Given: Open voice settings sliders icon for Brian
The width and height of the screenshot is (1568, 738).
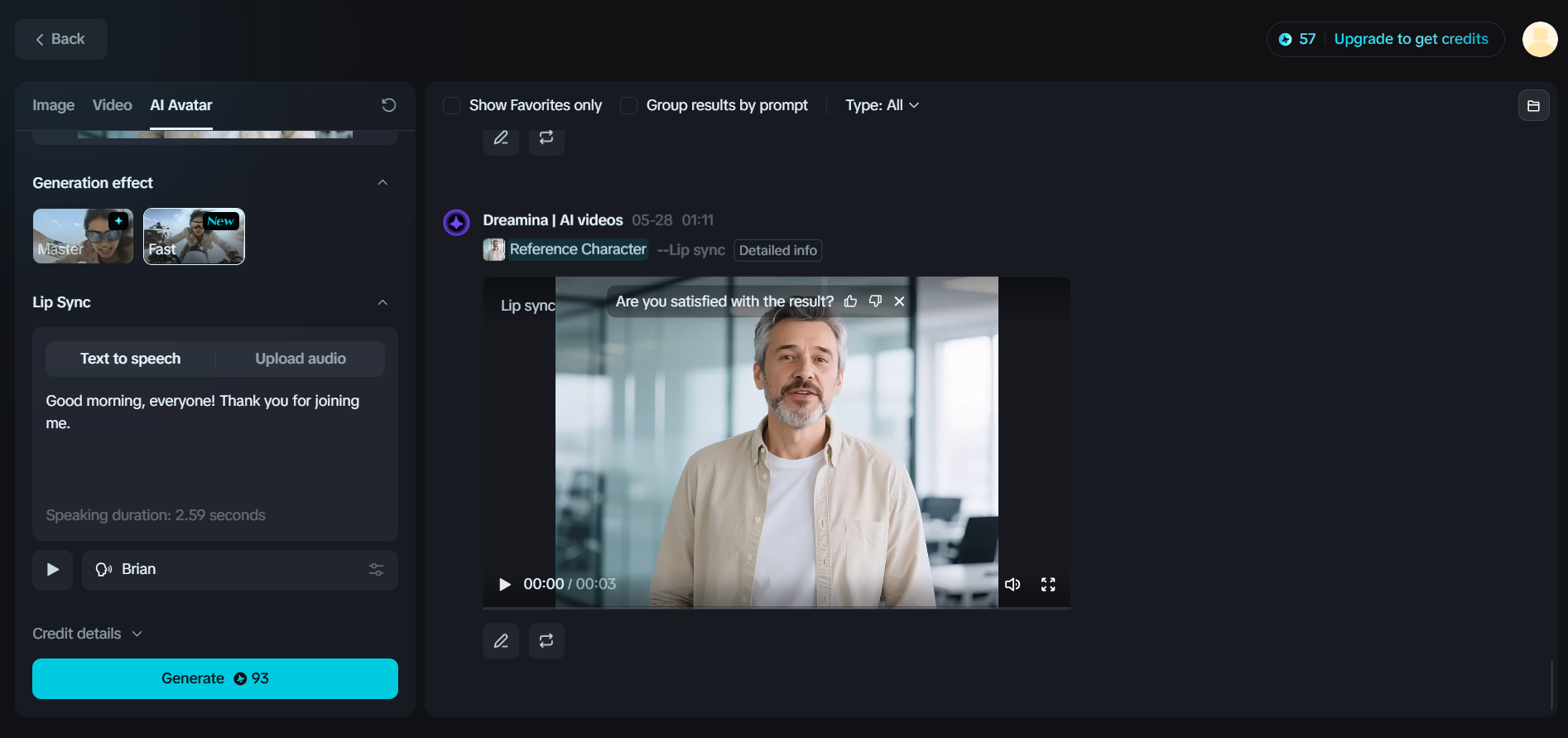Looking at the screenshot, I should [x=376, y=570].
